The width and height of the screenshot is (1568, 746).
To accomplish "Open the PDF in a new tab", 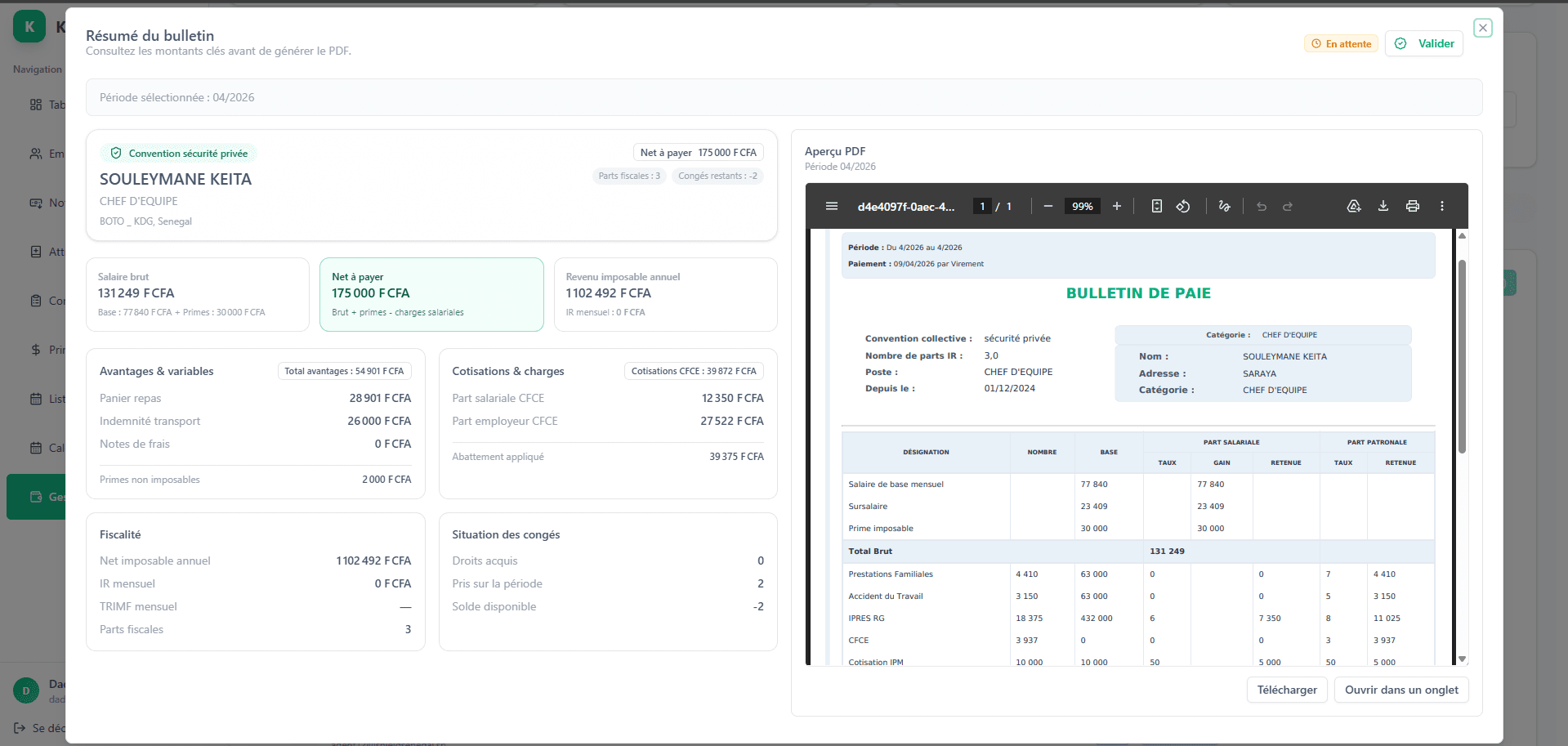I will (x=1401, y=690).
